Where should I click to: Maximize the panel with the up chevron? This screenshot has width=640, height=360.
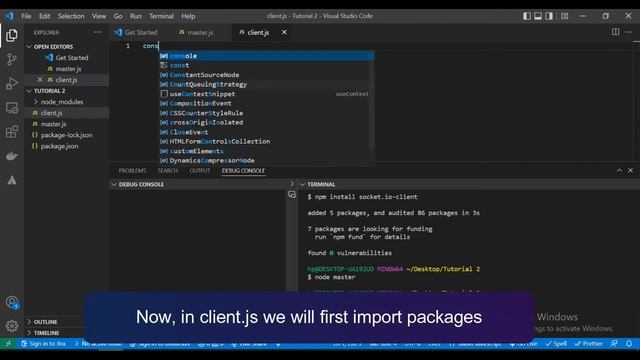619,171
